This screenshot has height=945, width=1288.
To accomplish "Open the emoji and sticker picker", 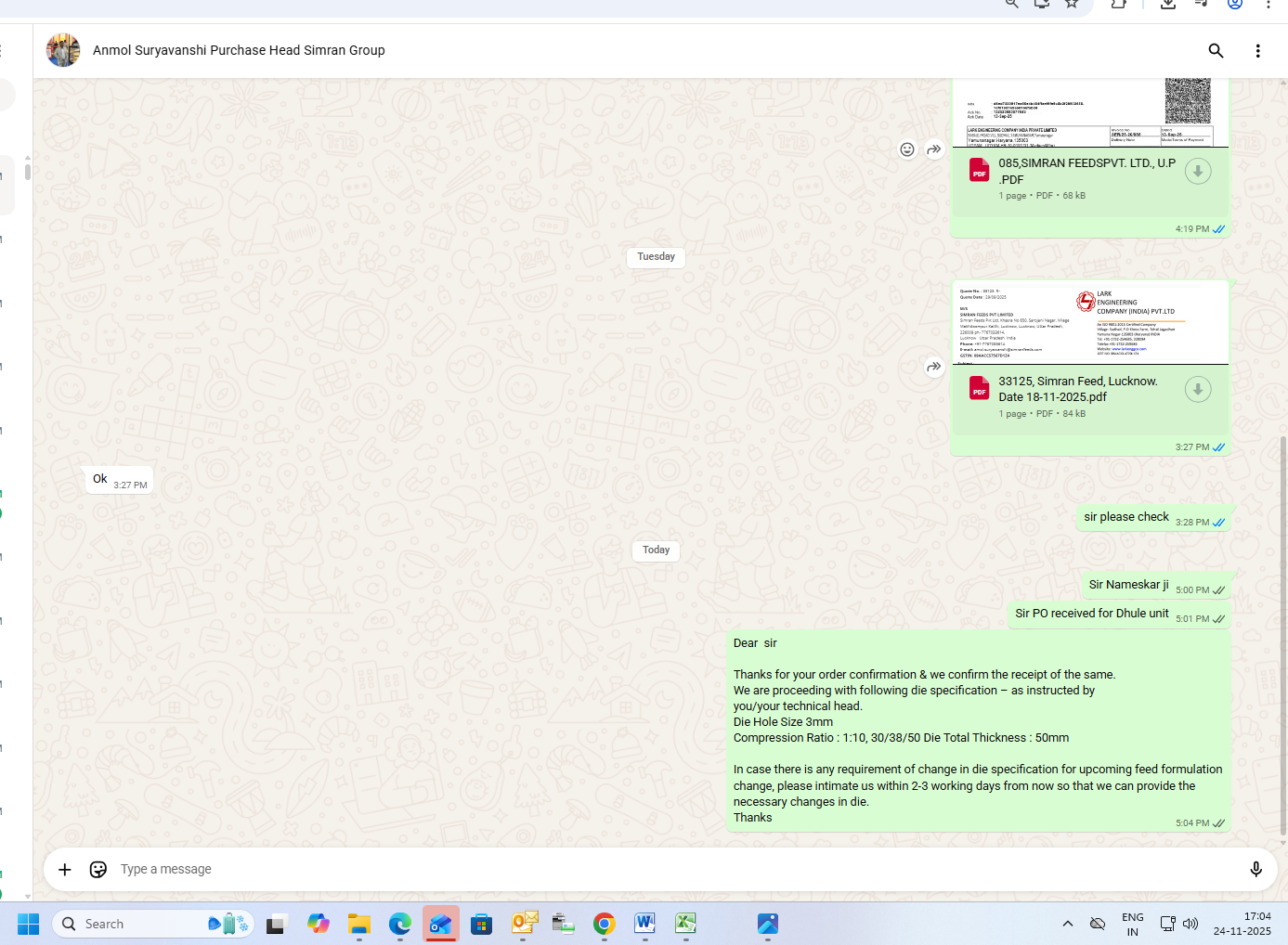I will point(98,869).
